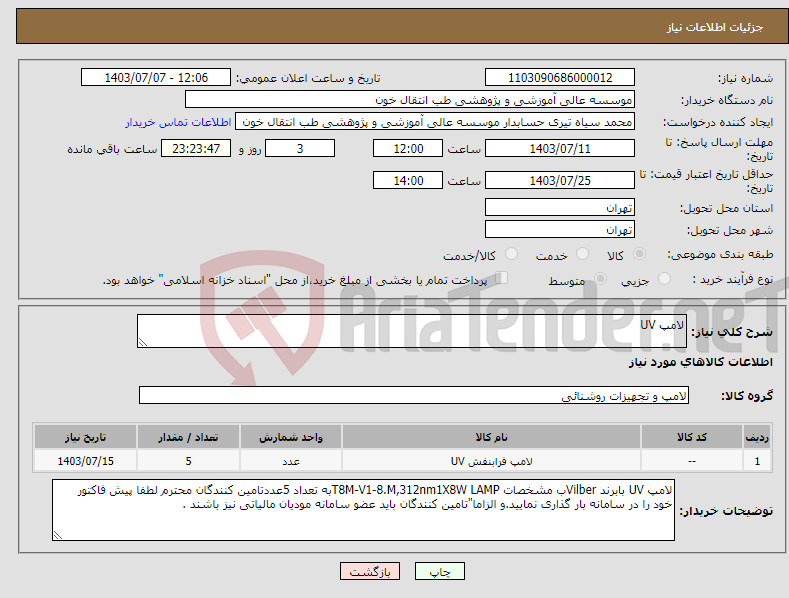Click the اطلاعات کالاهای مورد نیاز heading
The height and width of the screenshot is (598, 789).
(700, 362)
